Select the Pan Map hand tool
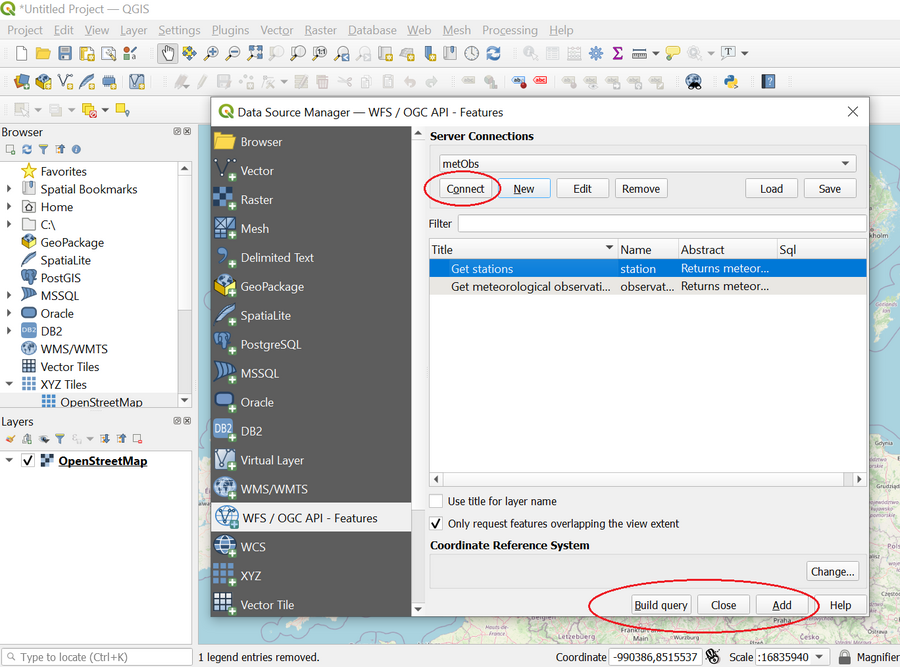This screenshot has height=667, width=900. pyautogui.click(x=167, y=53)
